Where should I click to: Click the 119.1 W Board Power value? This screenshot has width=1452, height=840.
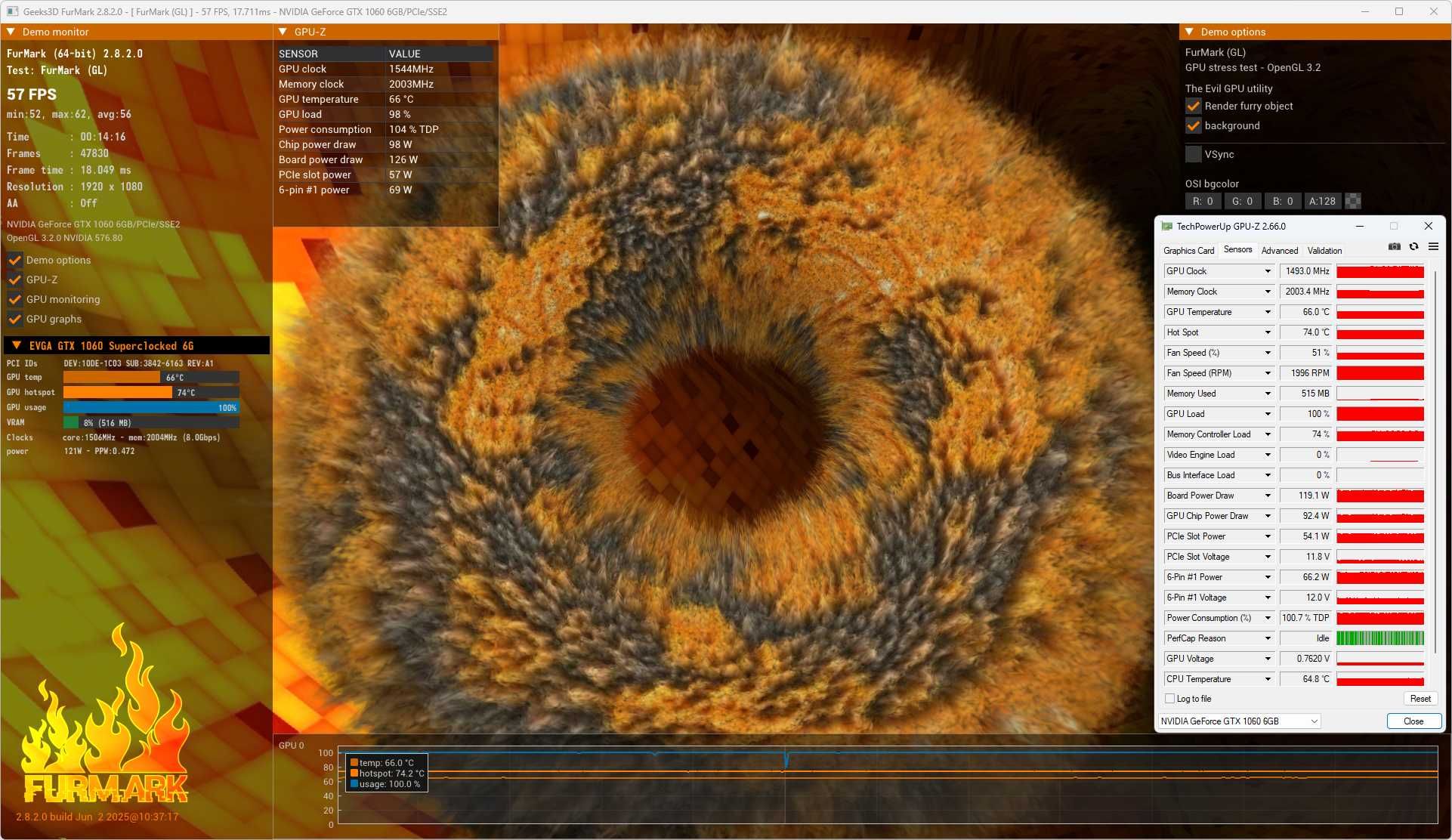coord(1305,496)
